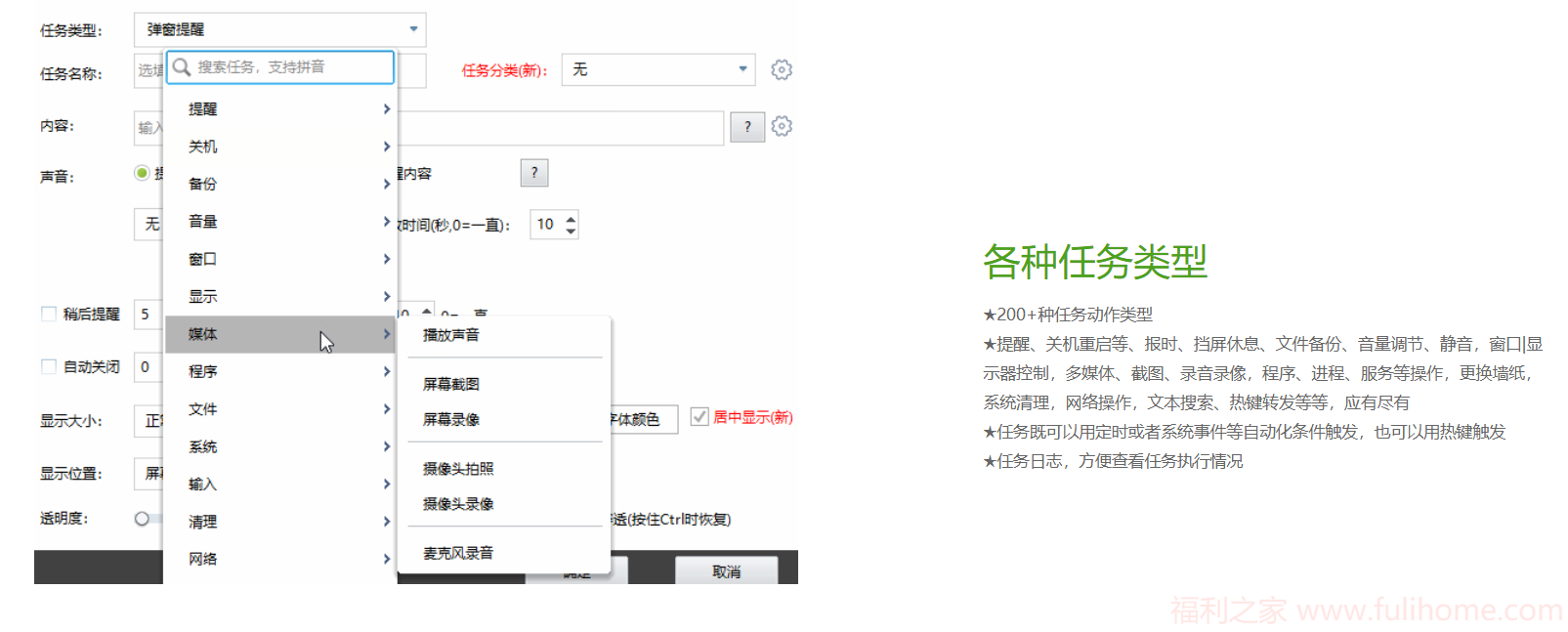1568x632 pixels.
Task: Choose 麦克风录音 from the submenu
Action: coord(458,553)
